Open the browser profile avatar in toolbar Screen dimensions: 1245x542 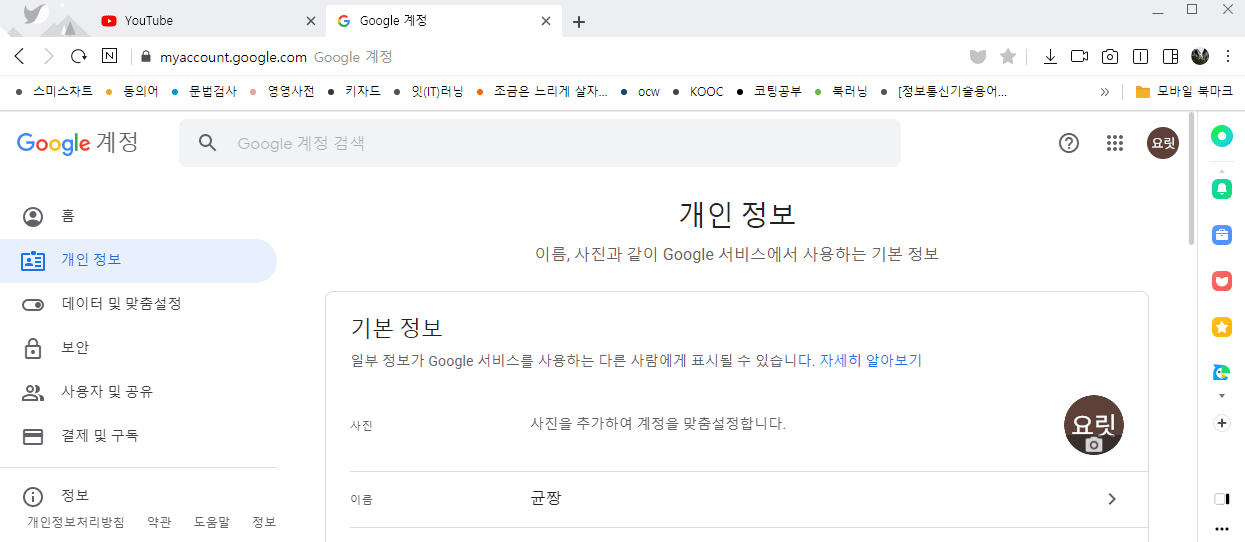click(1201, 57)
